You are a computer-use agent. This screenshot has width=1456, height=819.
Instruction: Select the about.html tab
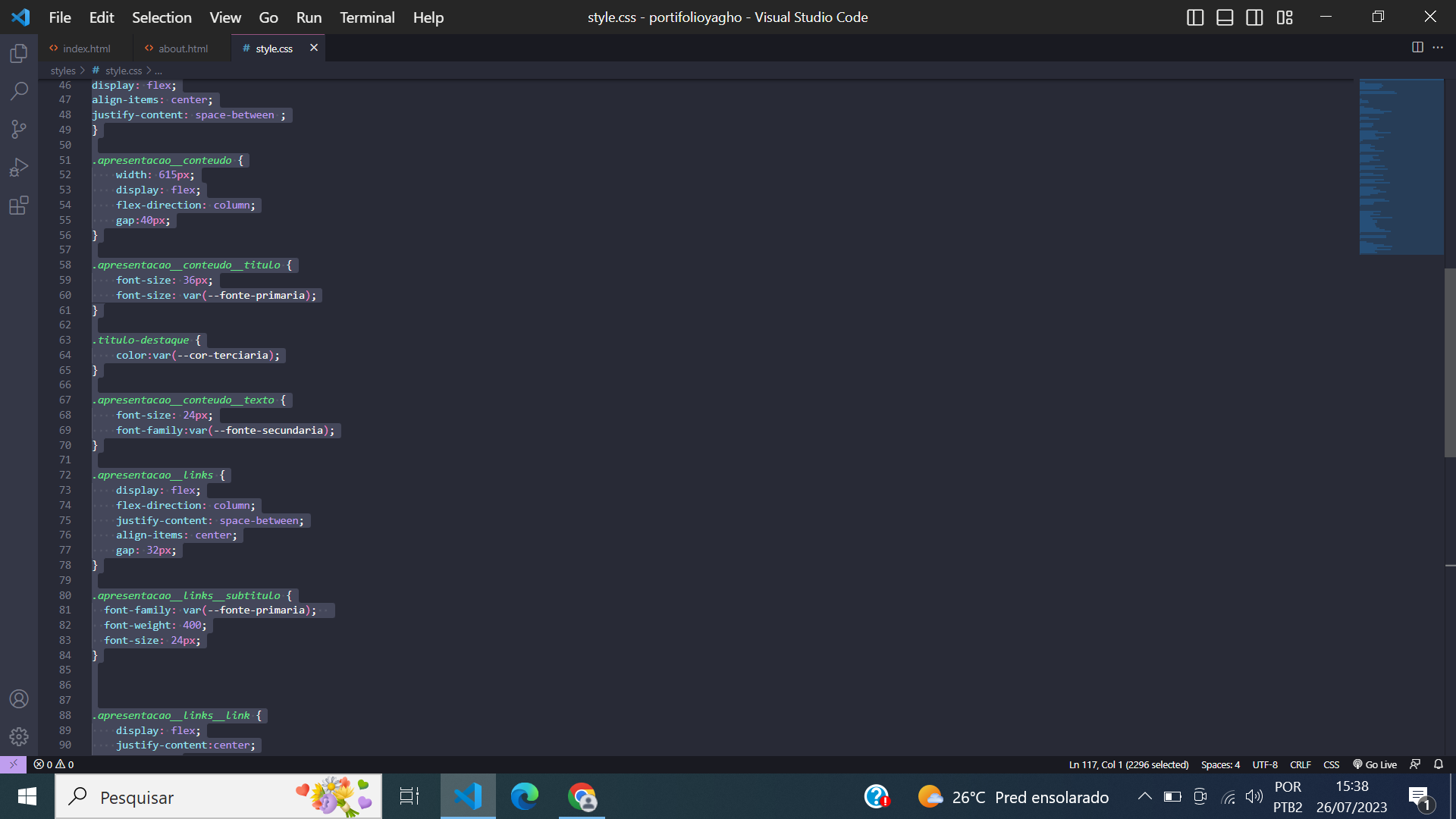183,48
